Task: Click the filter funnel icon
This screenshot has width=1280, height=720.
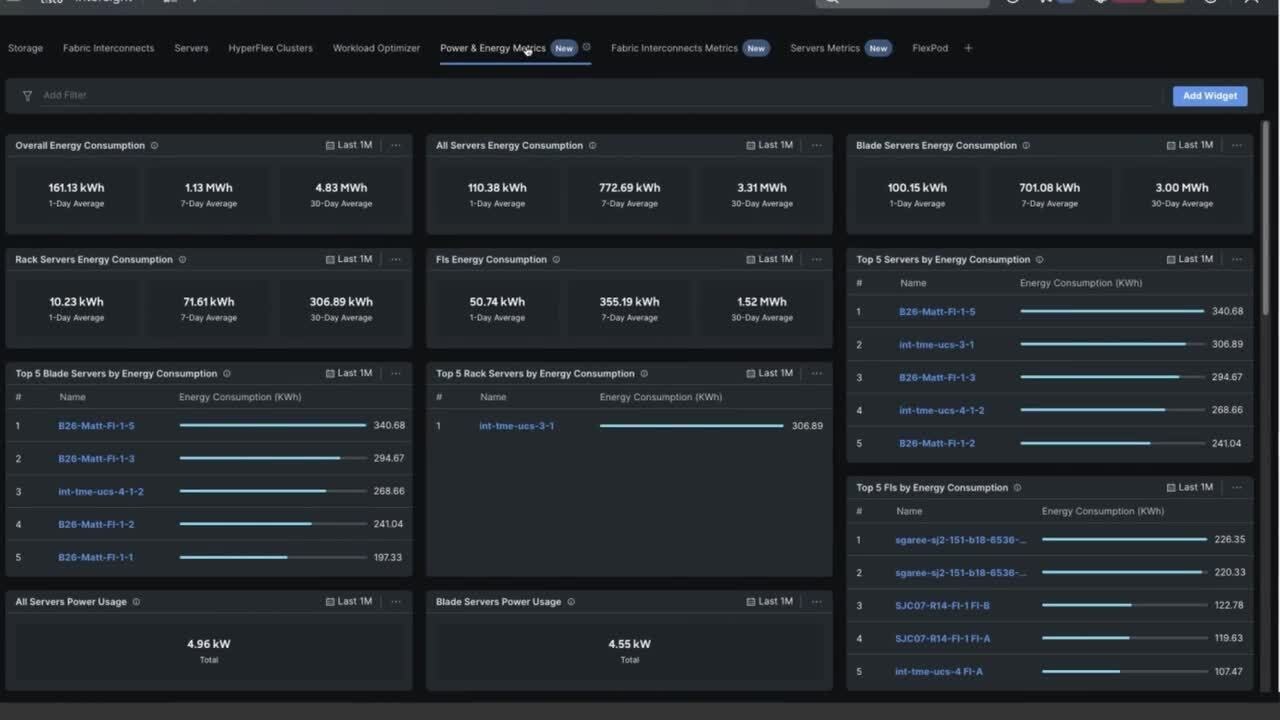Action: (27, 96)
